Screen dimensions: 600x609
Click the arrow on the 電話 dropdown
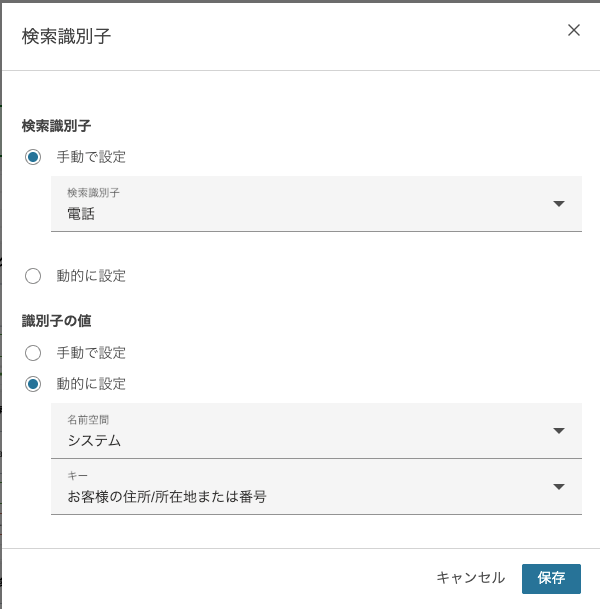coord(559,204)
